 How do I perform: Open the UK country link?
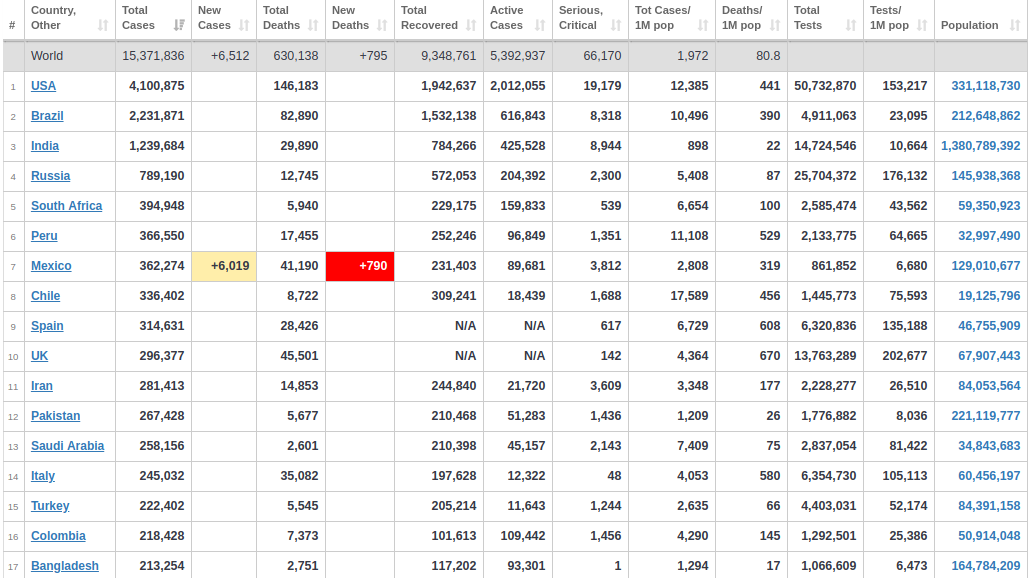click(39, 356)
